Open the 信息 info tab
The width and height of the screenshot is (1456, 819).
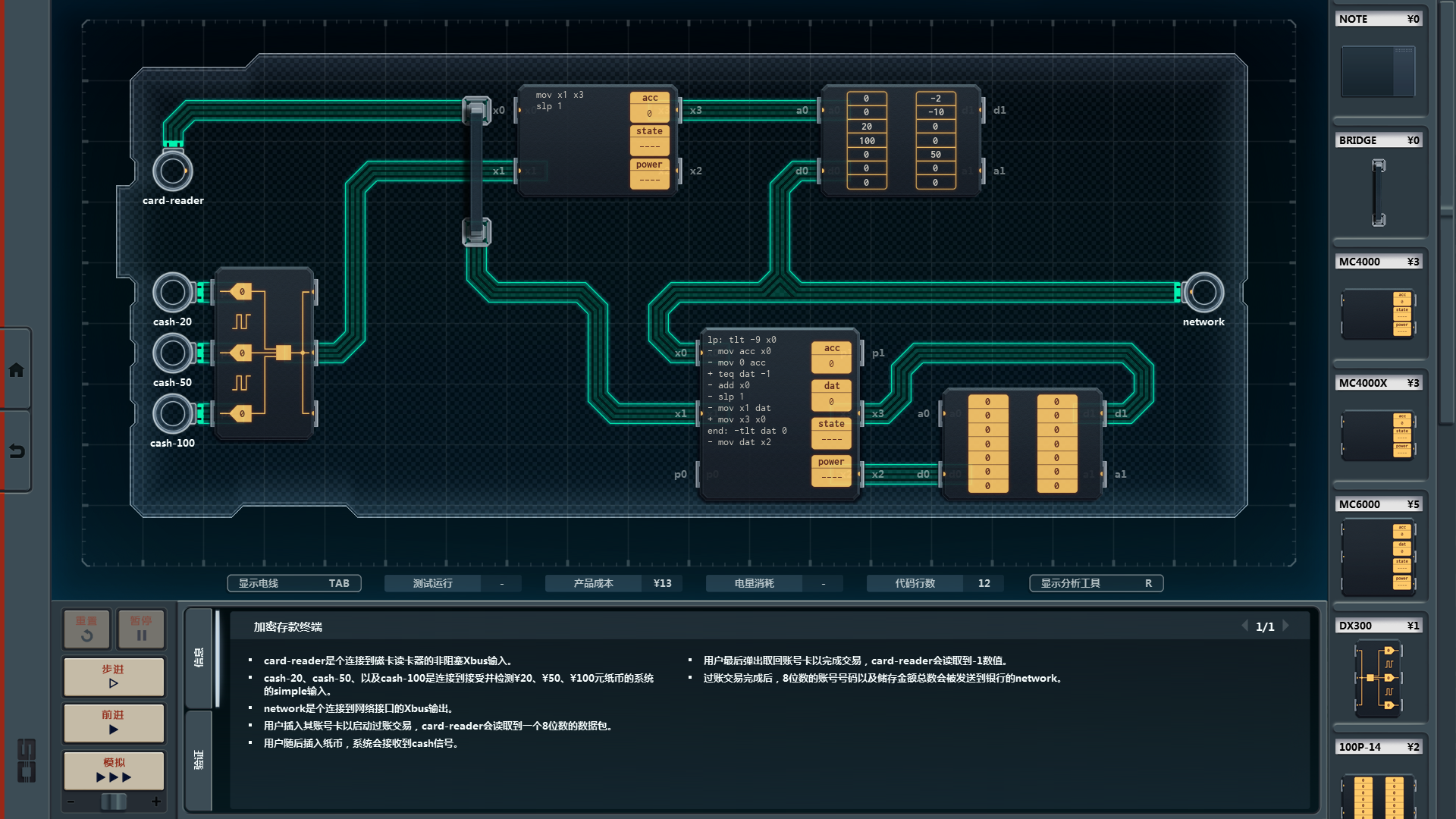tap(199, 657)
